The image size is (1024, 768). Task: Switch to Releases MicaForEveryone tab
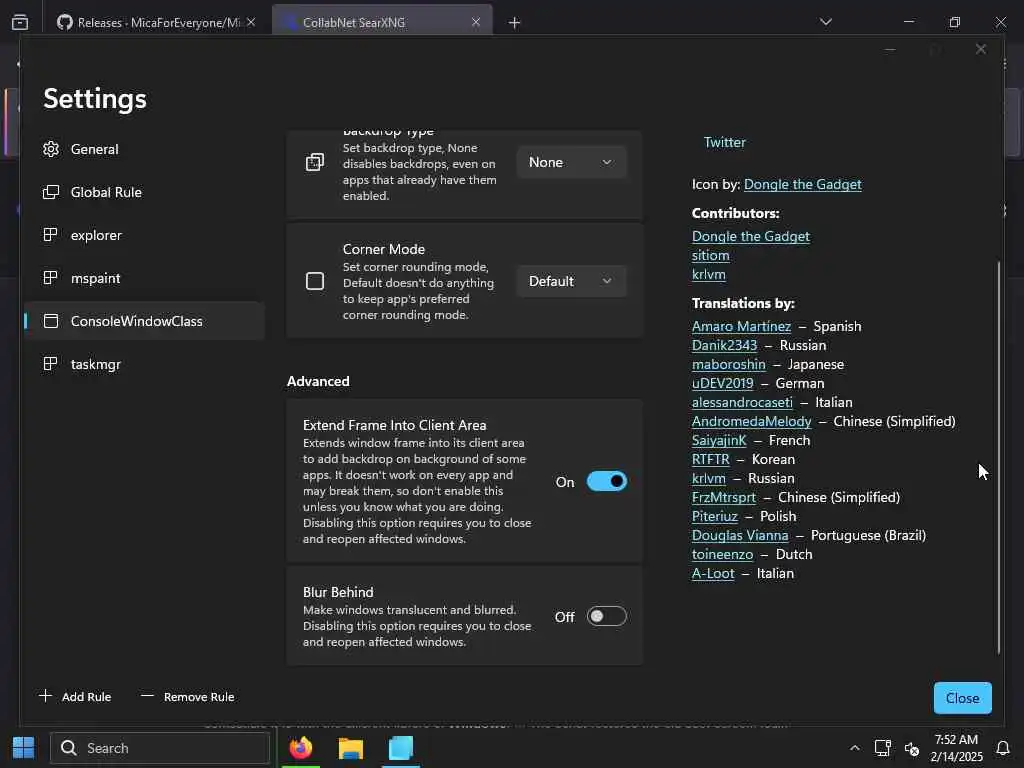coord(157,22)
